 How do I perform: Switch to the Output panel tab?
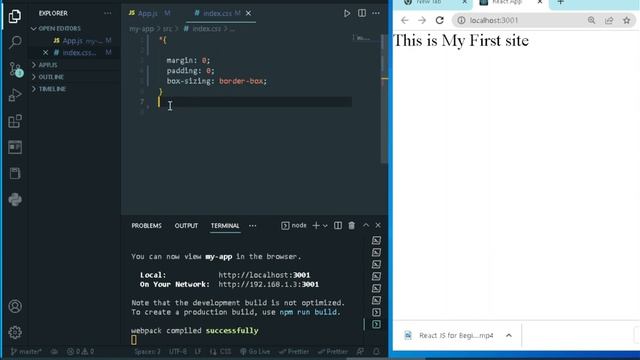[186, 226]
